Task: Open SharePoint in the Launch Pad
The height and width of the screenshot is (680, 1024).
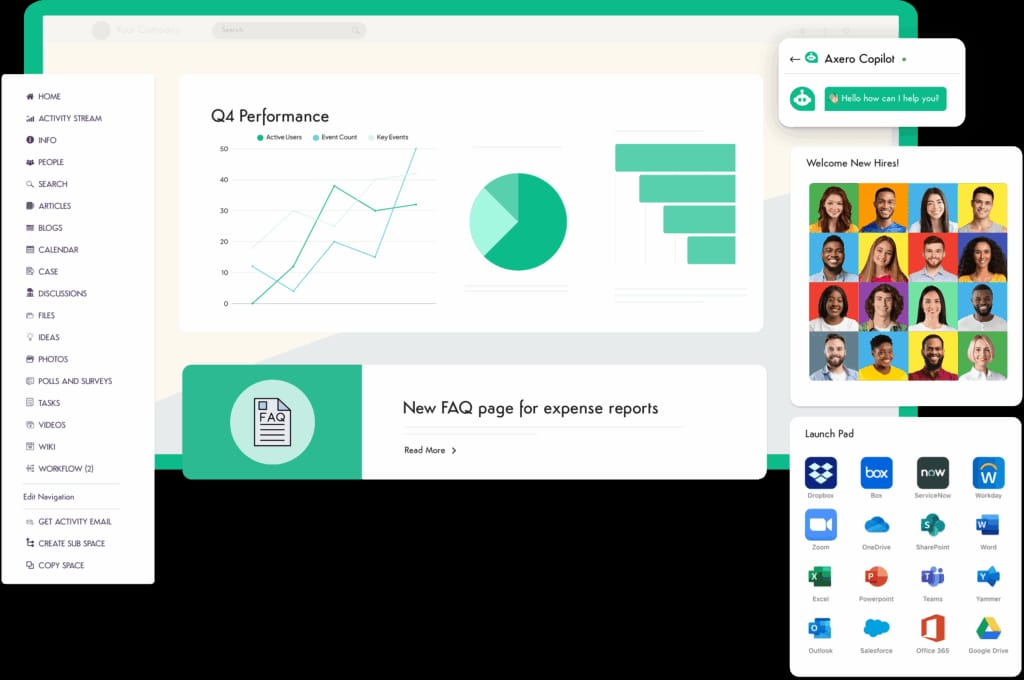Action: click(x=932, y=525)
